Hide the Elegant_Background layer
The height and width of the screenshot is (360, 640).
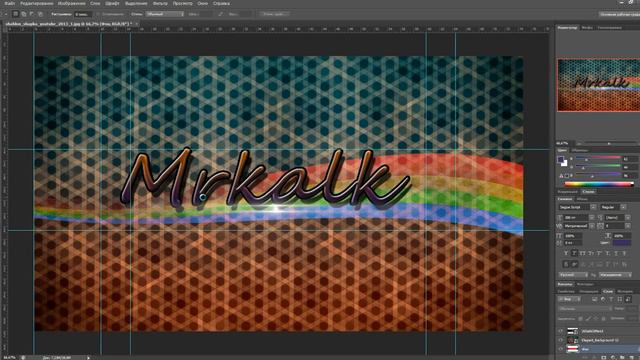[x=561, y=340]
